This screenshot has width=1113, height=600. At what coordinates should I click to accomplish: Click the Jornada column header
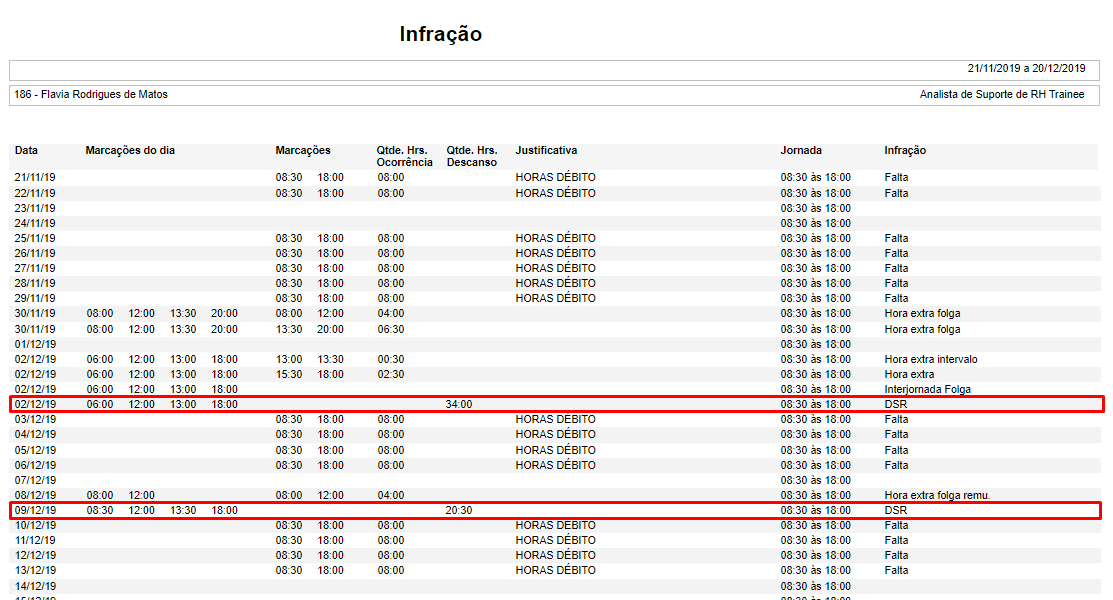tap(801, 150)
